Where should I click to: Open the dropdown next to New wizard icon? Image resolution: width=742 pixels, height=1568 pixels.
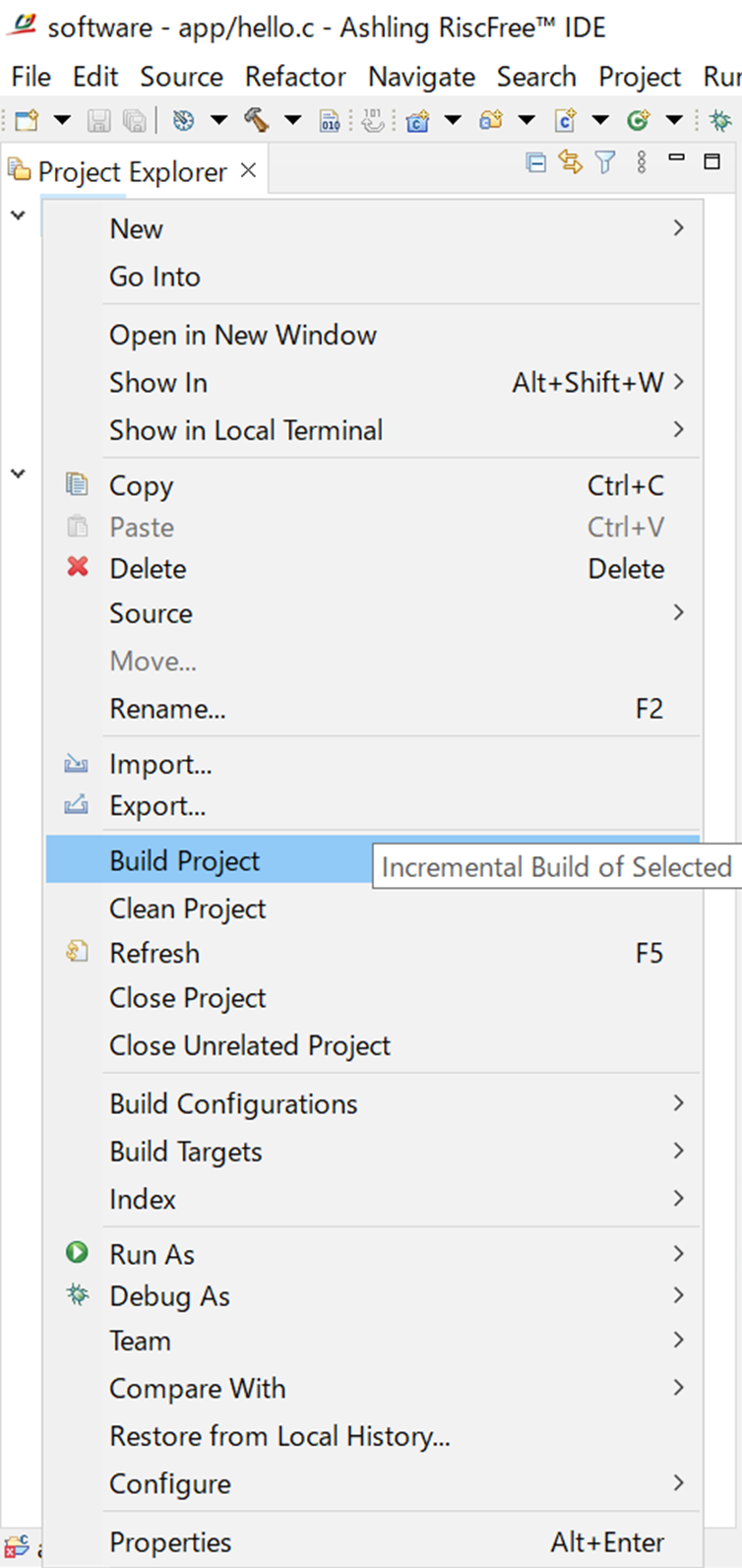click(x=61, y=120)
